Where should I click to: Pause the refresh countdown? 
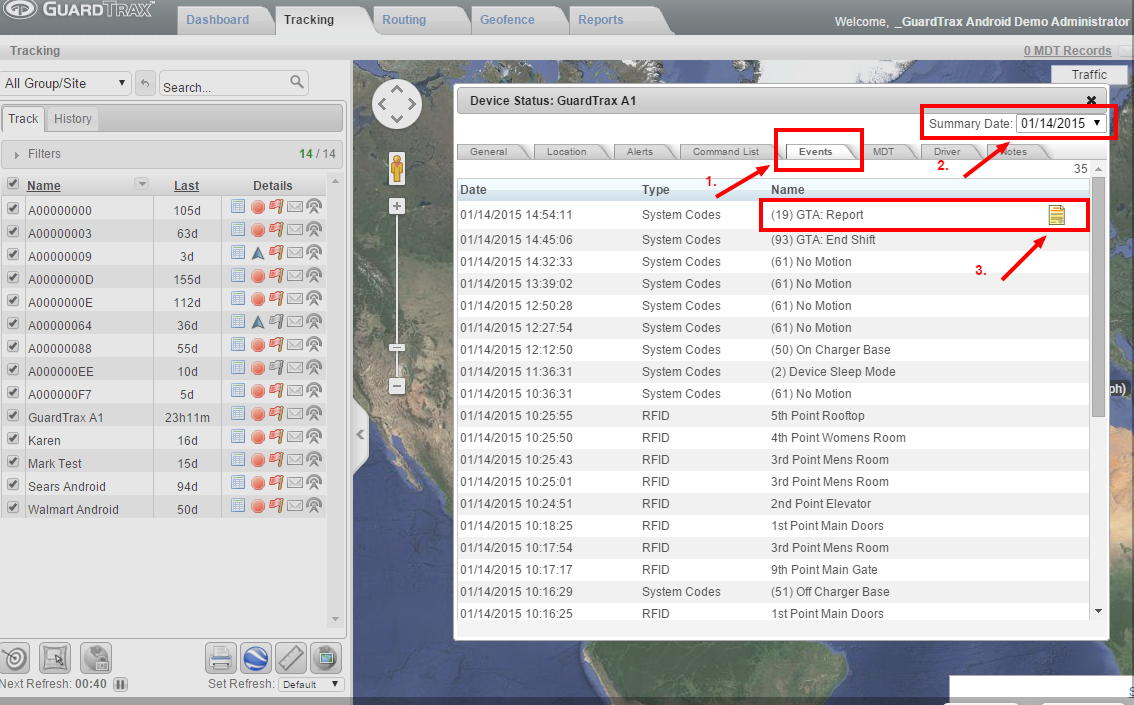point(121,684)
